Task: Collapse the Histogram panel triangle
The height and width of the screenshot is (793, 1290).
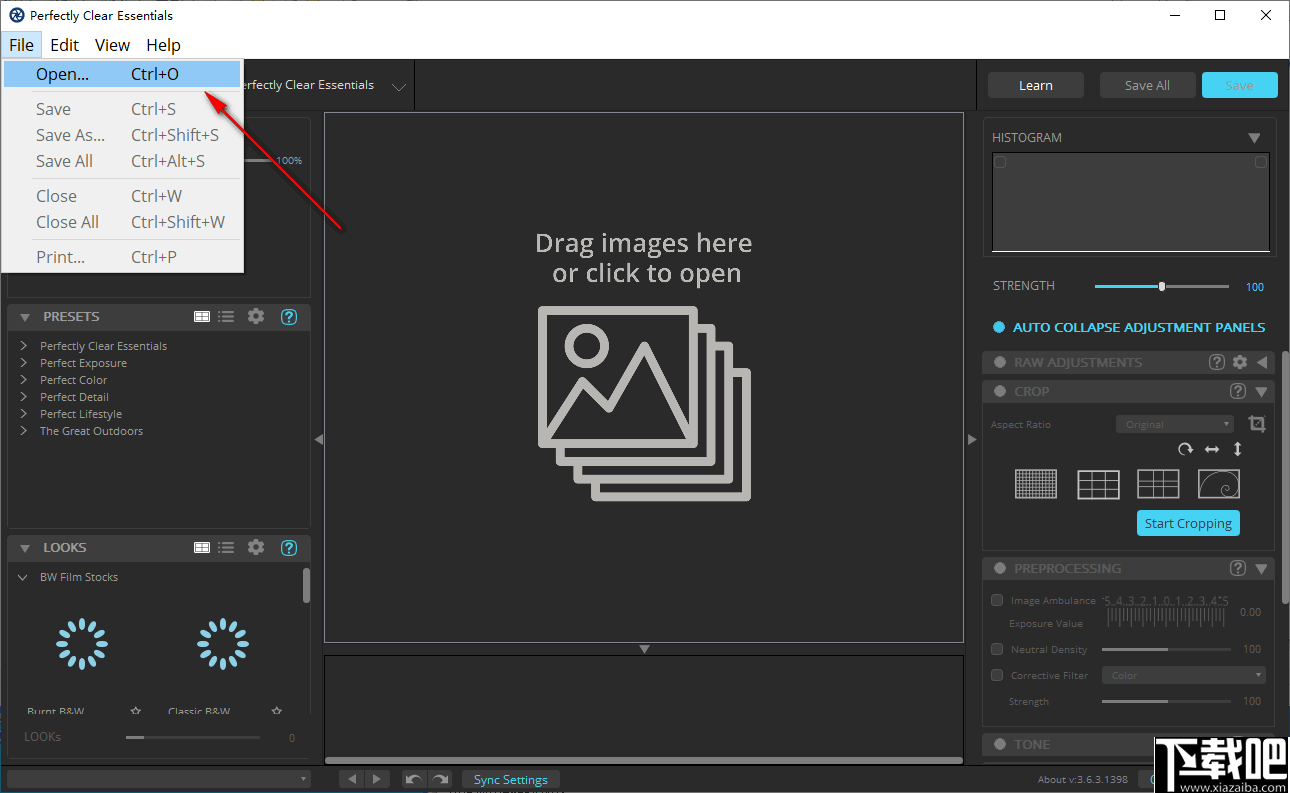Action: (x=1254, y=138)
